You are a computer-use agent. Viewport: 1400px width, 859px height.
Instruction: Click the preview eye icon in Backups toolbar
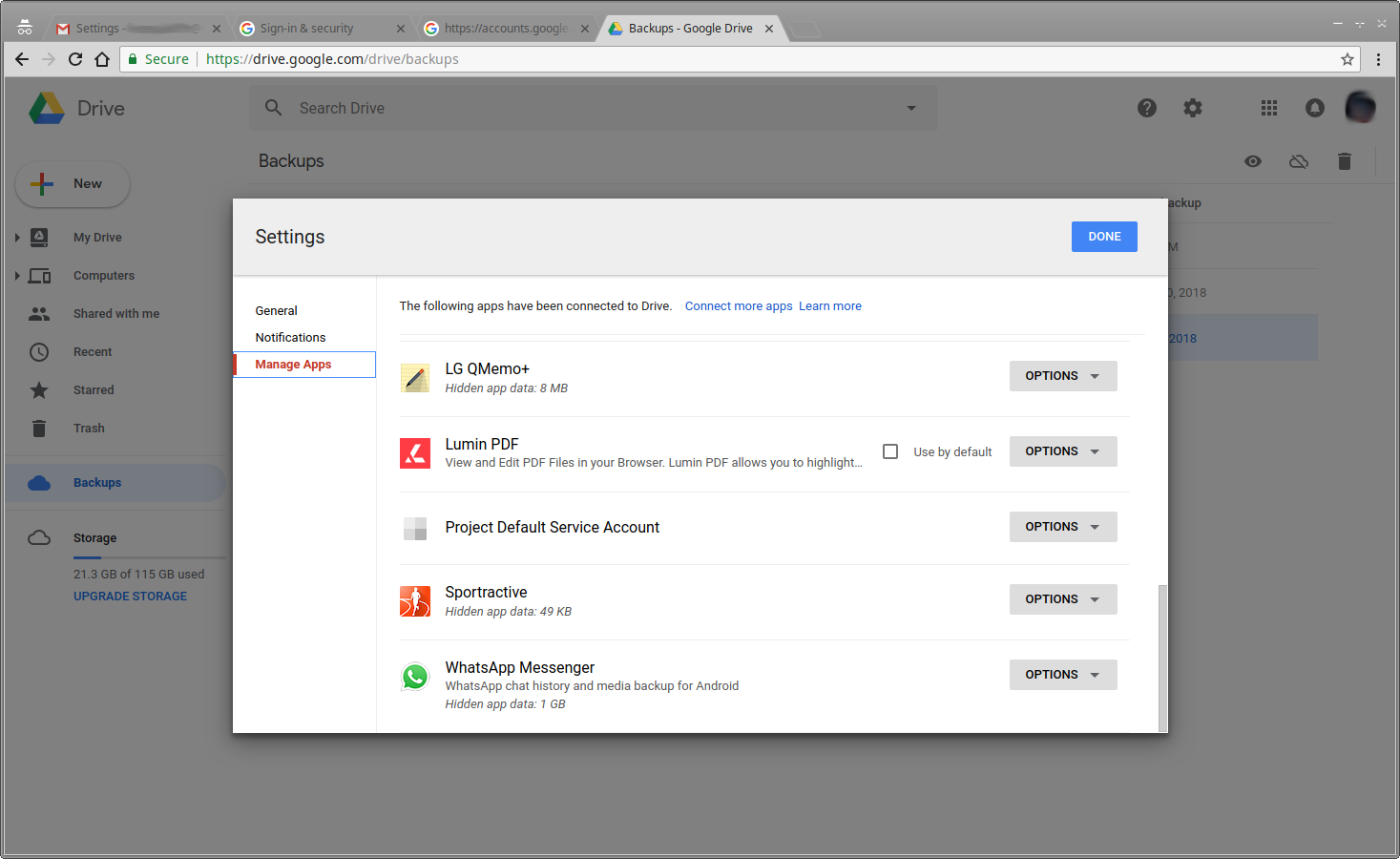(1253, 161)
